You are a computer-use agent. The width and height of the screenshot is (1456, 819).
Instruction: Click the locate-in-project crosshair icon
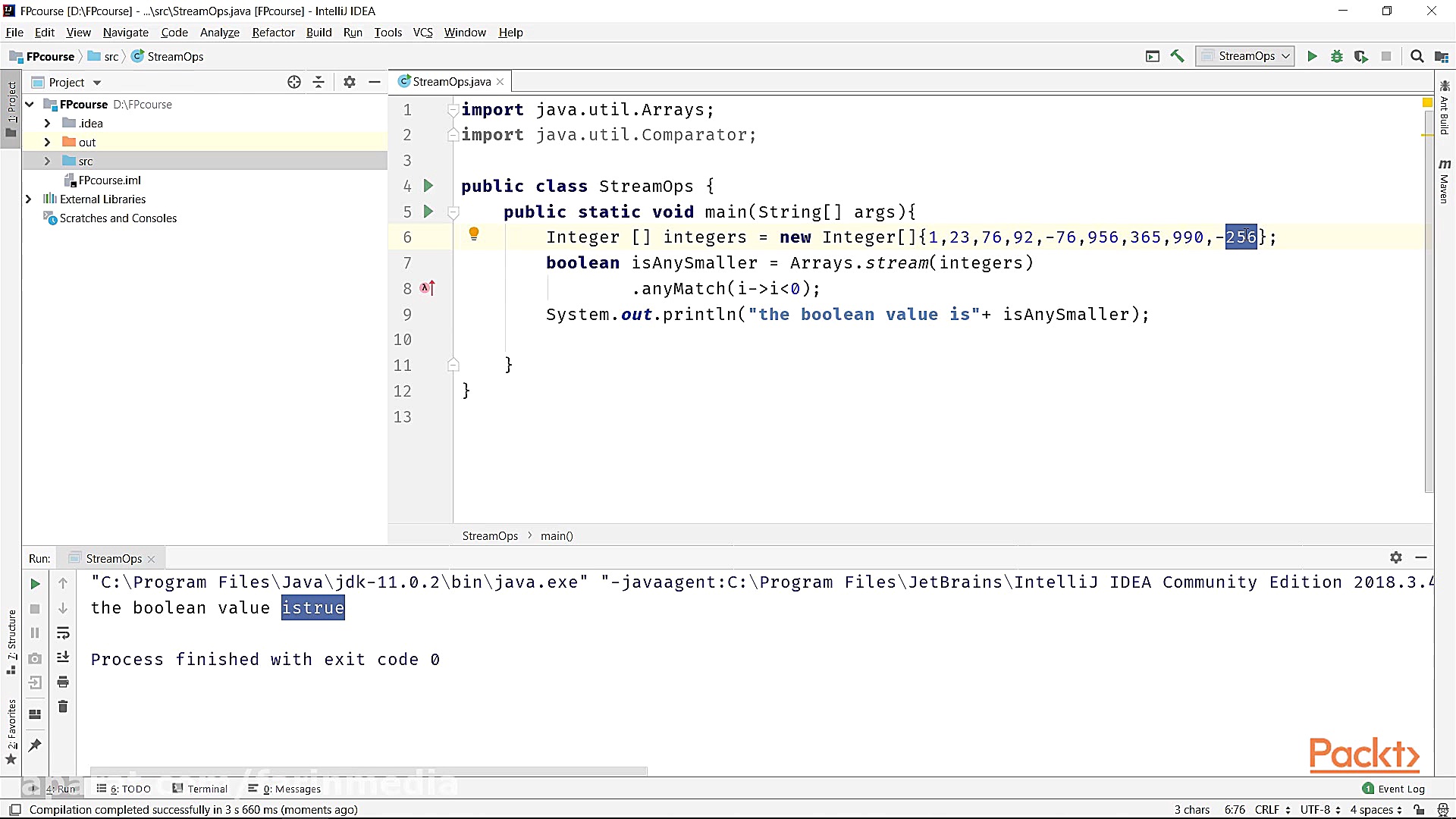[x=294, y=82]
